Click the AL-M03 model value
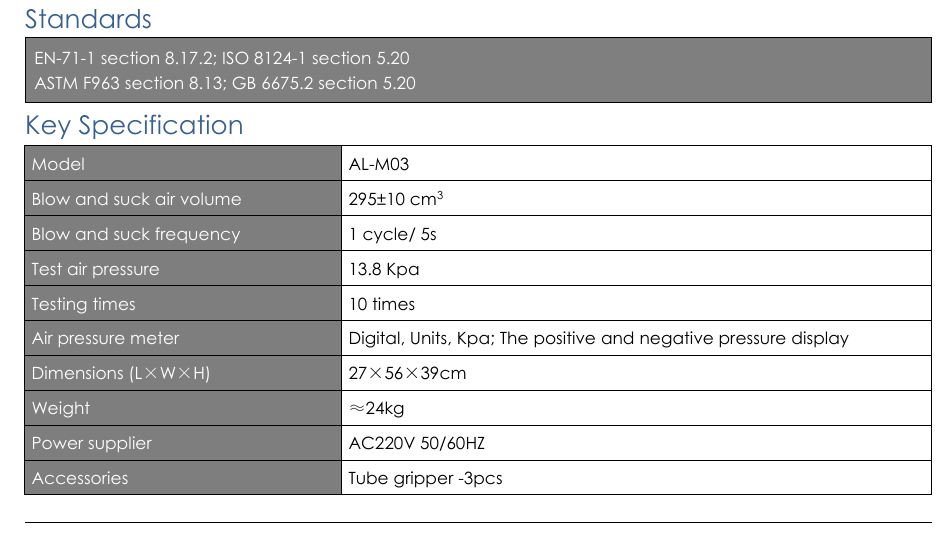The width and height of the screenshot is (941, 544). tap(379, 164)
